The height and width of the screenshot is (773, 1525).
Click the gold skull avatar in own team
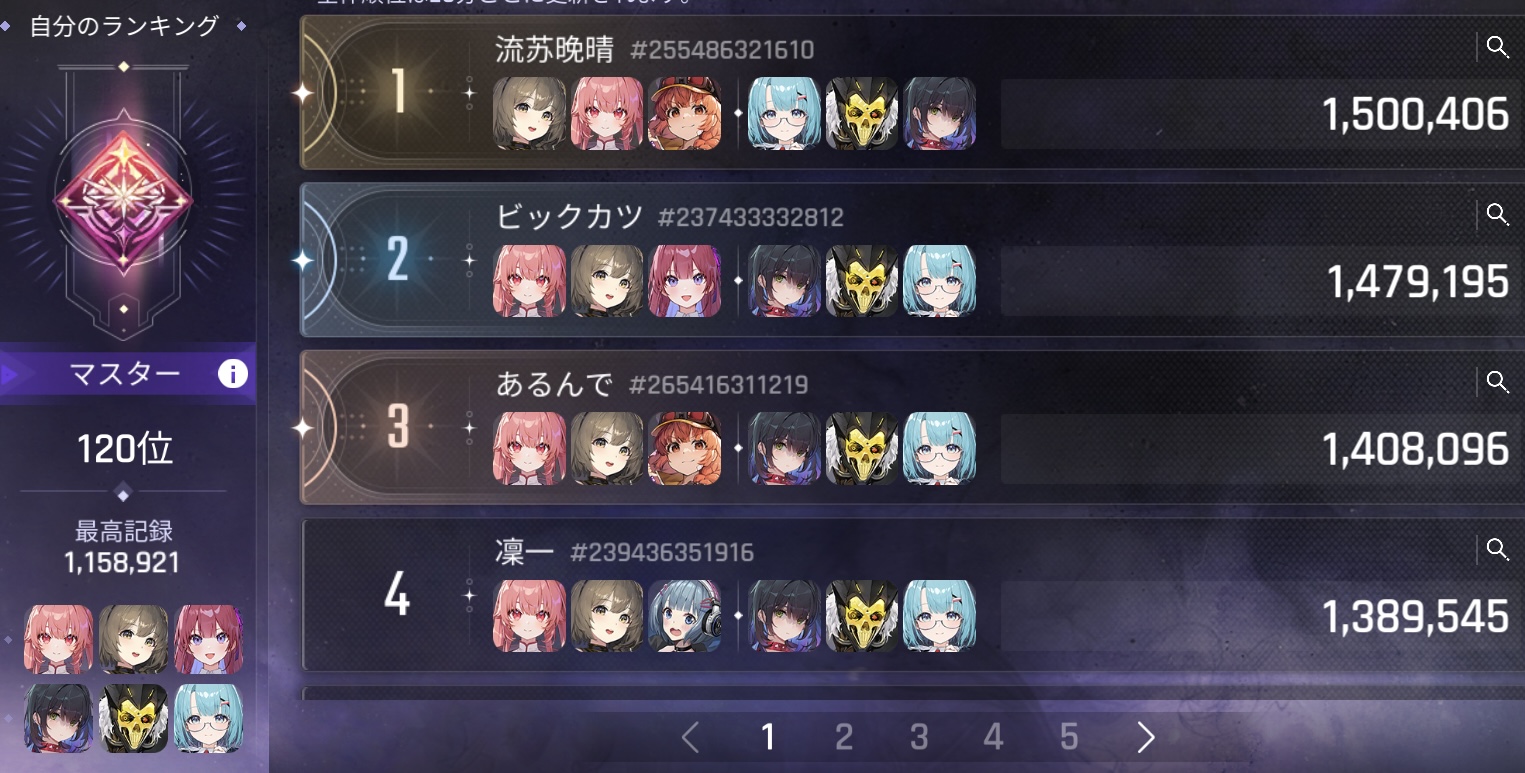pyautogui.click(x=134, y=718)
